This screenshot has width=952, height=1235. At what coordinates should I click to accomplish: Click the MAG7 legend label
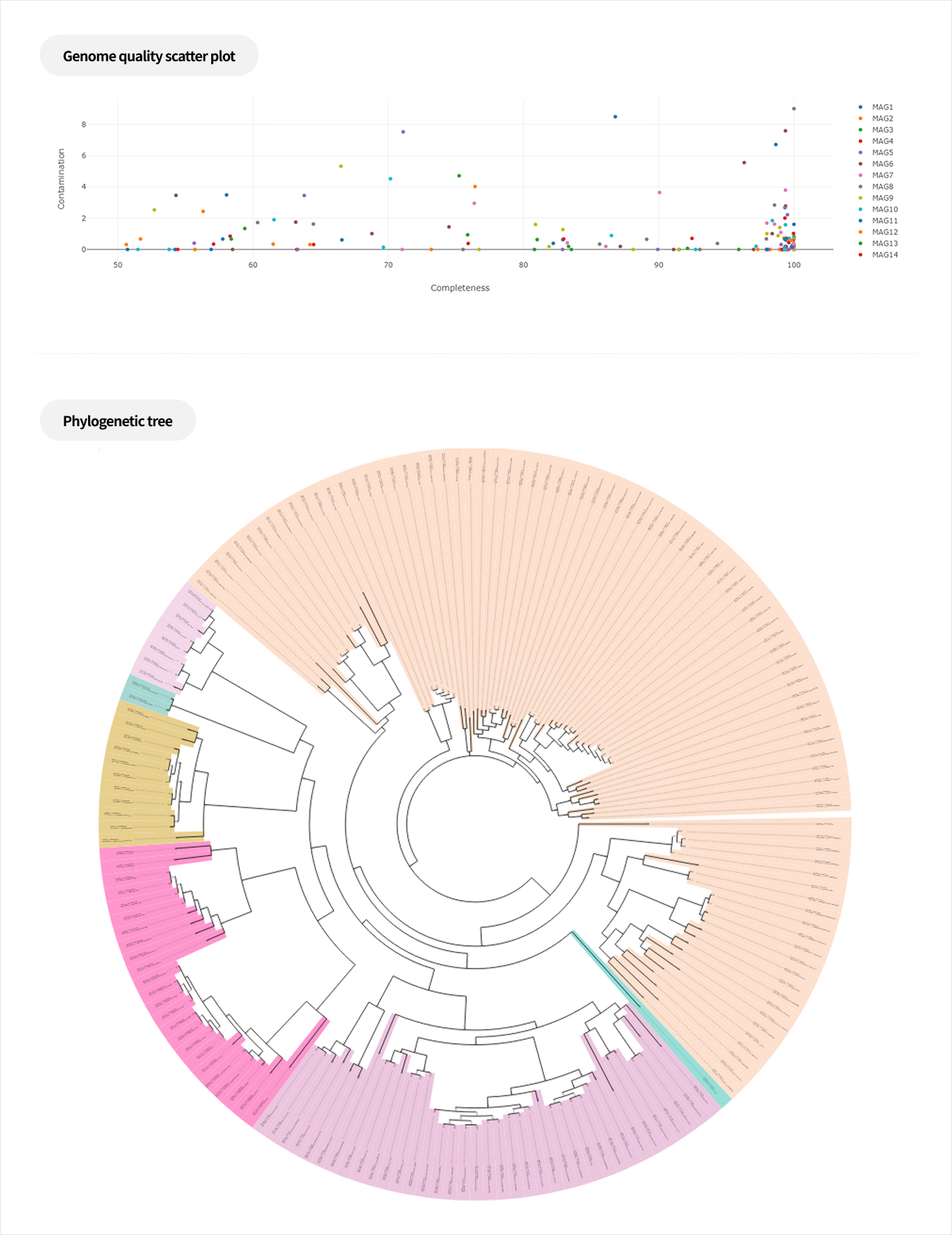click(x=882, y=175)
